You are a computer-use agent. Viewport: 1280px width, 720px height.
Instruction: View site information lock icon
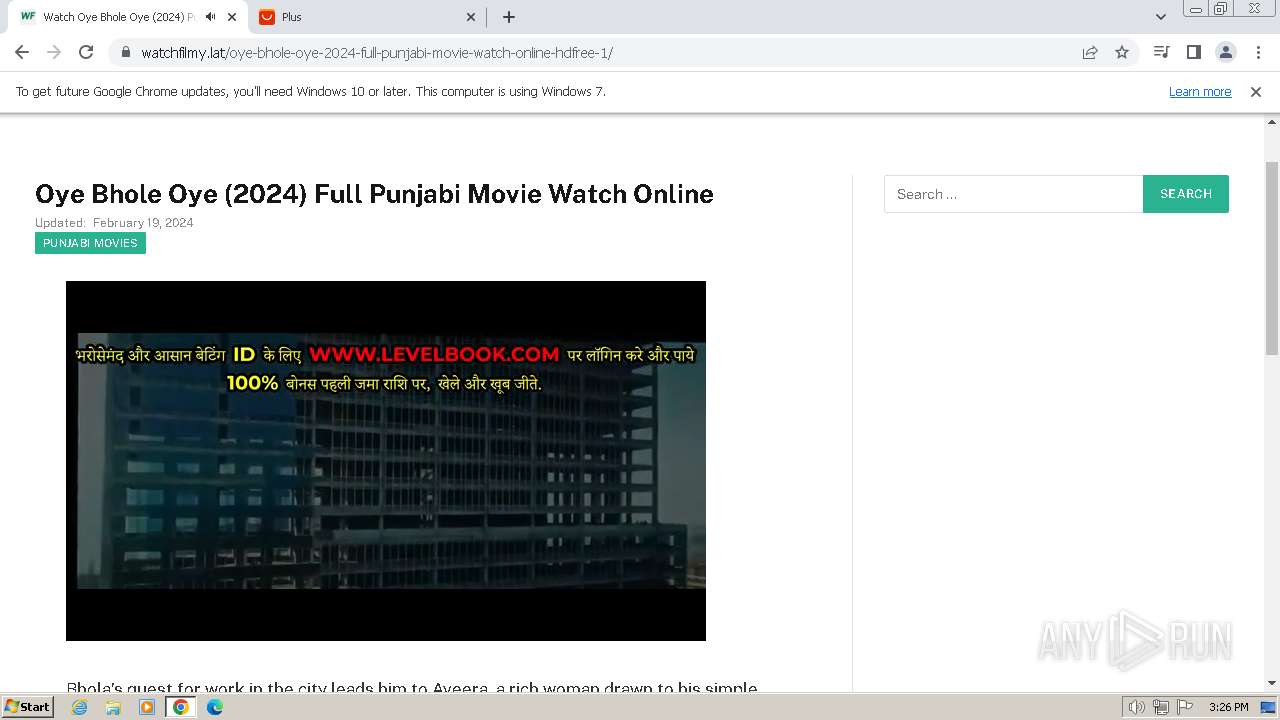click(x=126, y=53)
